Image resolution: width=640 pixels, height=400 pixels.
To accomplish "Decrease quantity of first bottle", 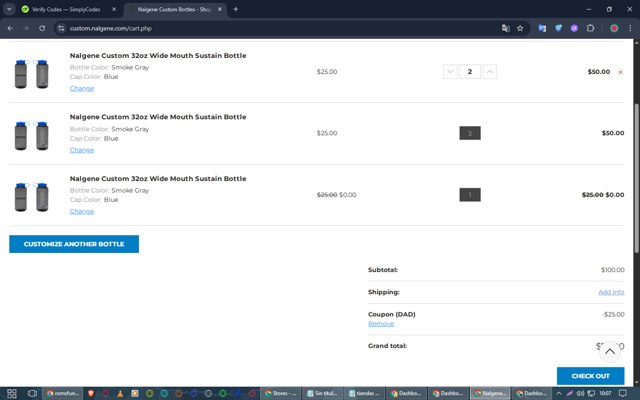I will click(x=450, y=72).
